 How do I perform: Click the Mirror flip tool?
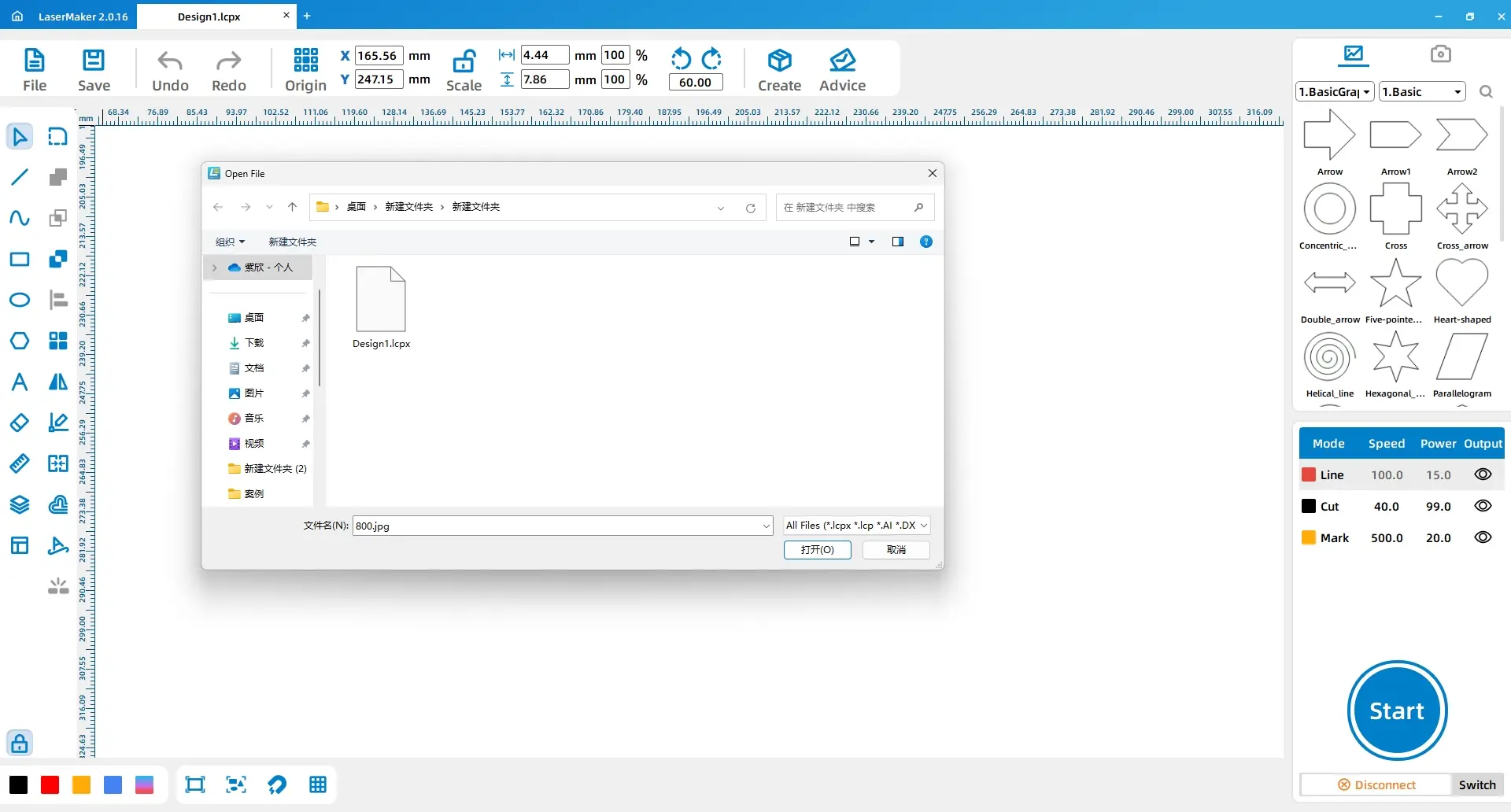tap(58, 382)
